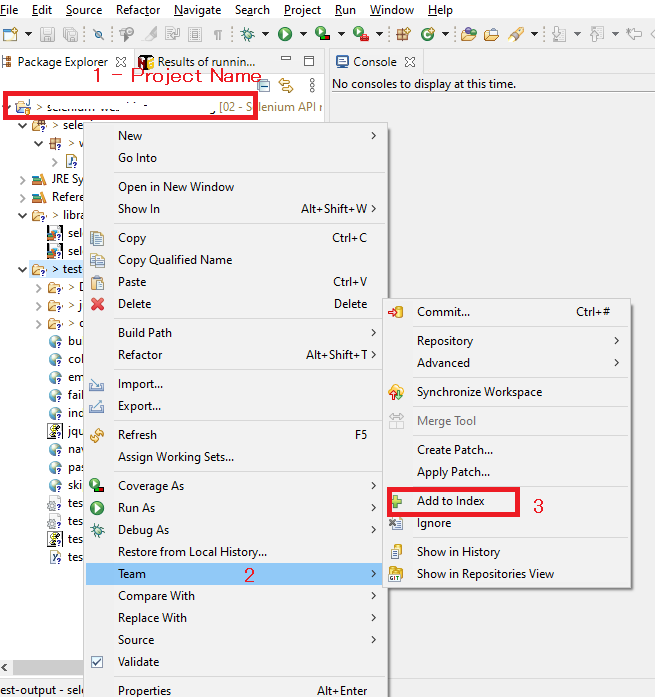The height and width of the screenshot is (697, 655).
Task: Close the Console tab with X
Action: (410, 62)
